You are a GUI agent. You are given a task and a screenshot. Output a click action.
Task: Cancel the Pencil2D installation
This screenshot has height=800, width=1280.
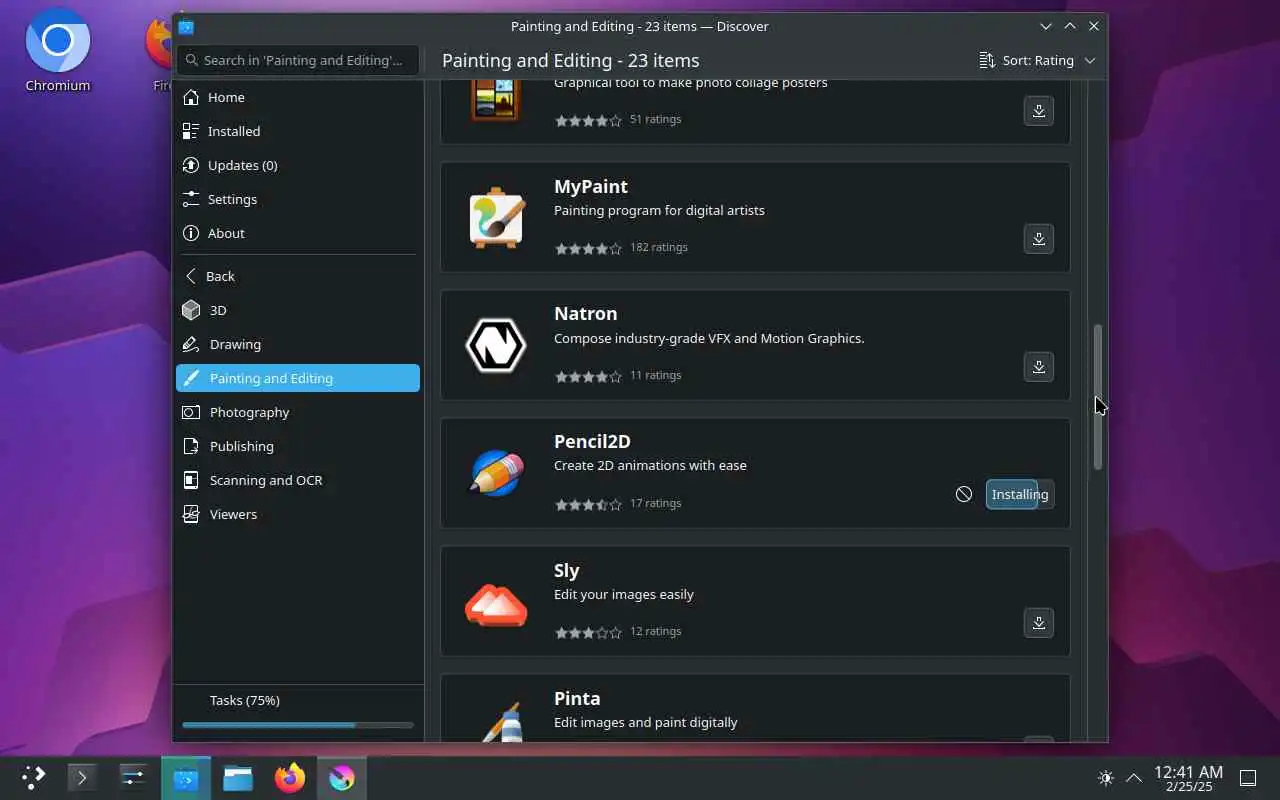[x=964, y=494]
